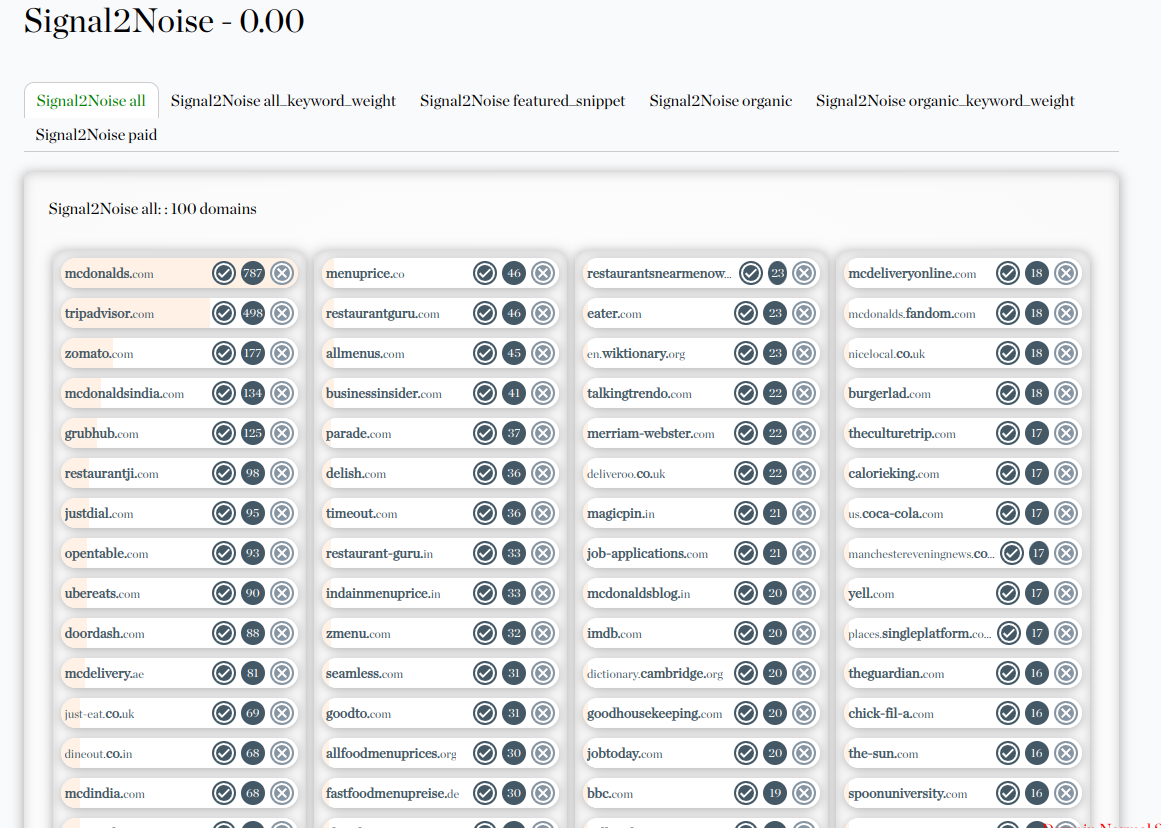Remove mcdonalds.com using the X icon
The height and width of the screenshot is (828, 1161).
[x=282, y=273]
